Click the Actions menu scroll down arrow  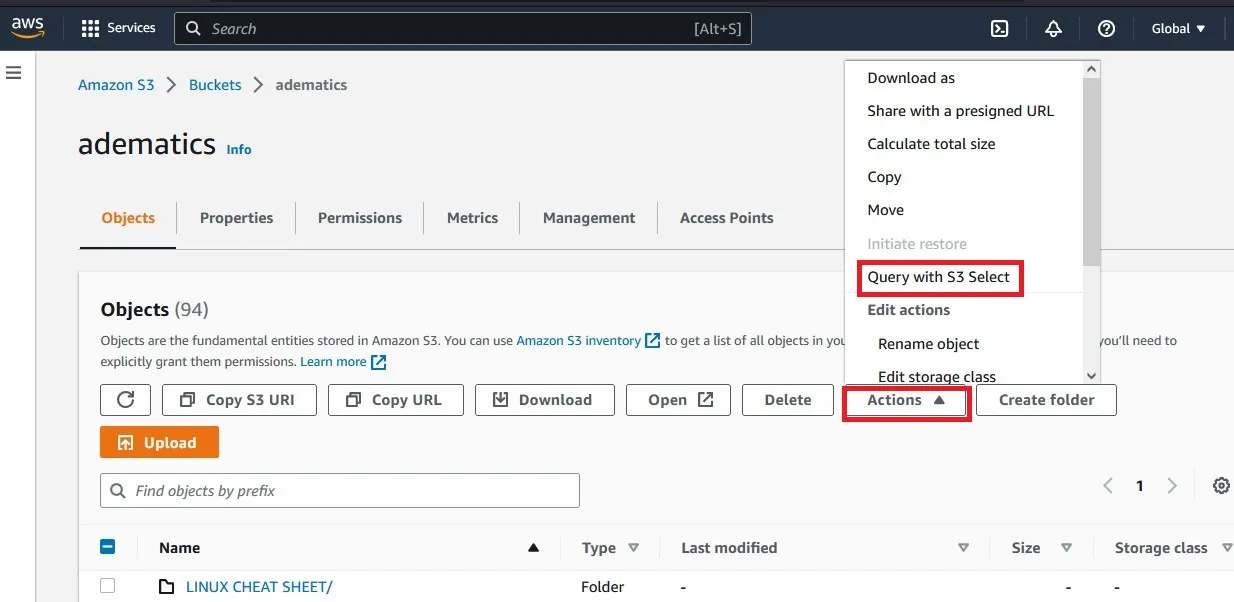click(x=1092, y=376)
